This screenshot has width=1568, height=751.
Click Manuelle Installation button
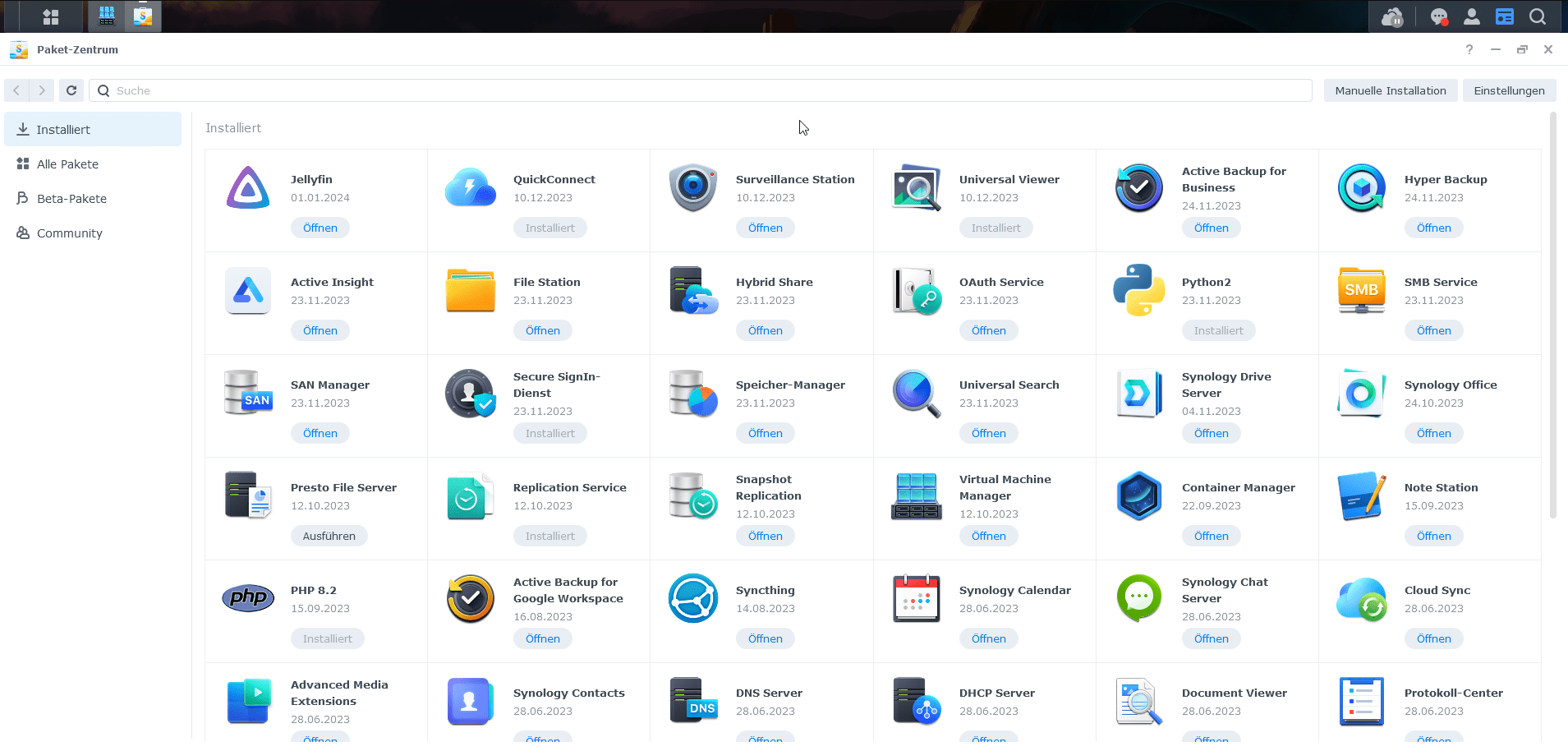pyautogui.click(x=1391, y=90)
